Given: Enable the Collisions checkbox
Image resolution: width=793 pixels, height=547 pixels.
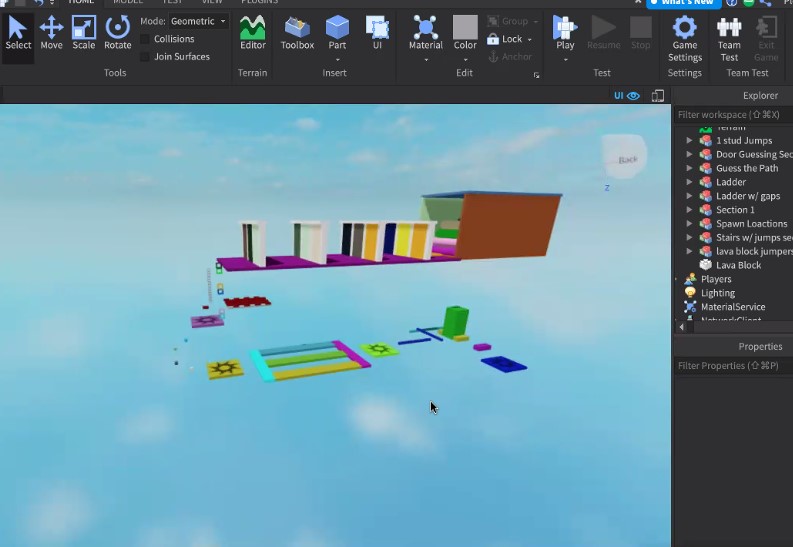Looking at the screenshot, I should tap(146, 39).
